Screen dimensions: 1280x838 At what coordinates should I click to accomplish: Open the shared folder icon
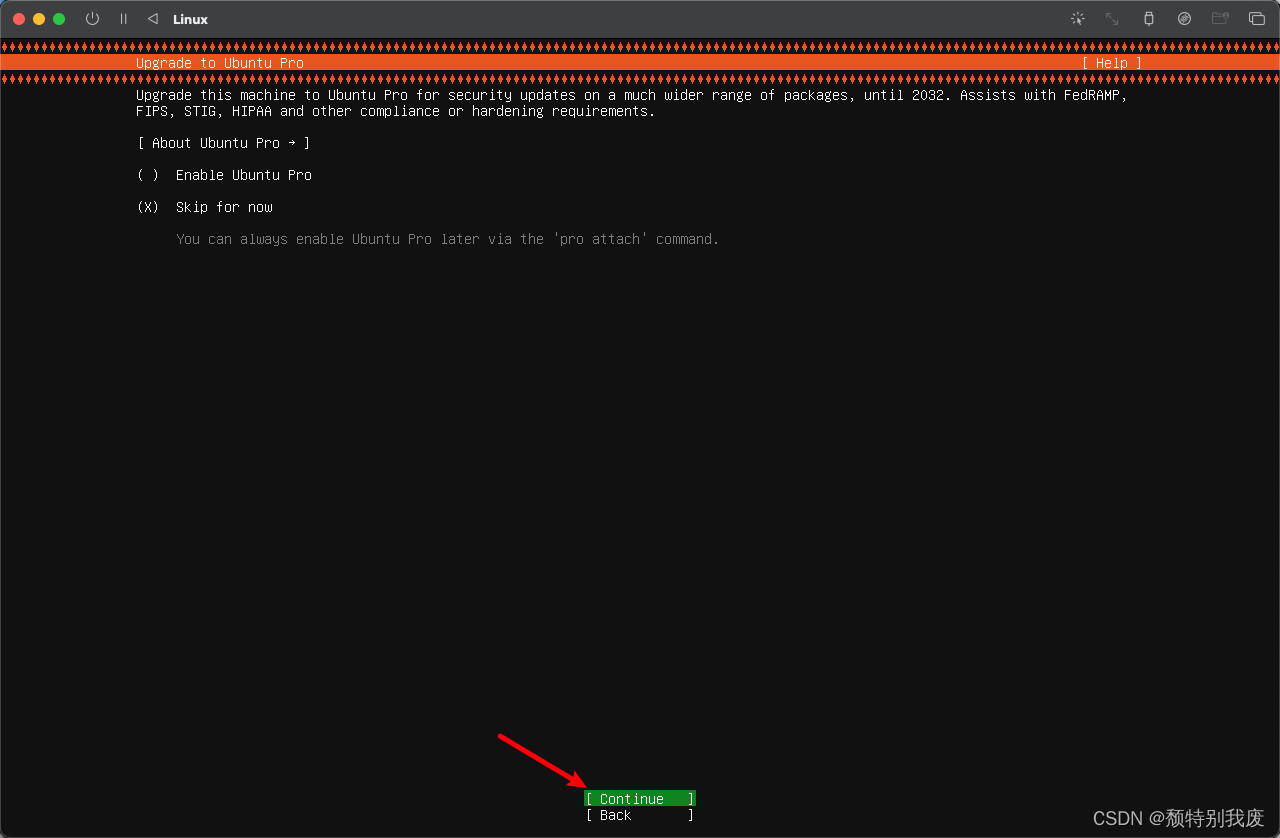tap(1220, 19)
